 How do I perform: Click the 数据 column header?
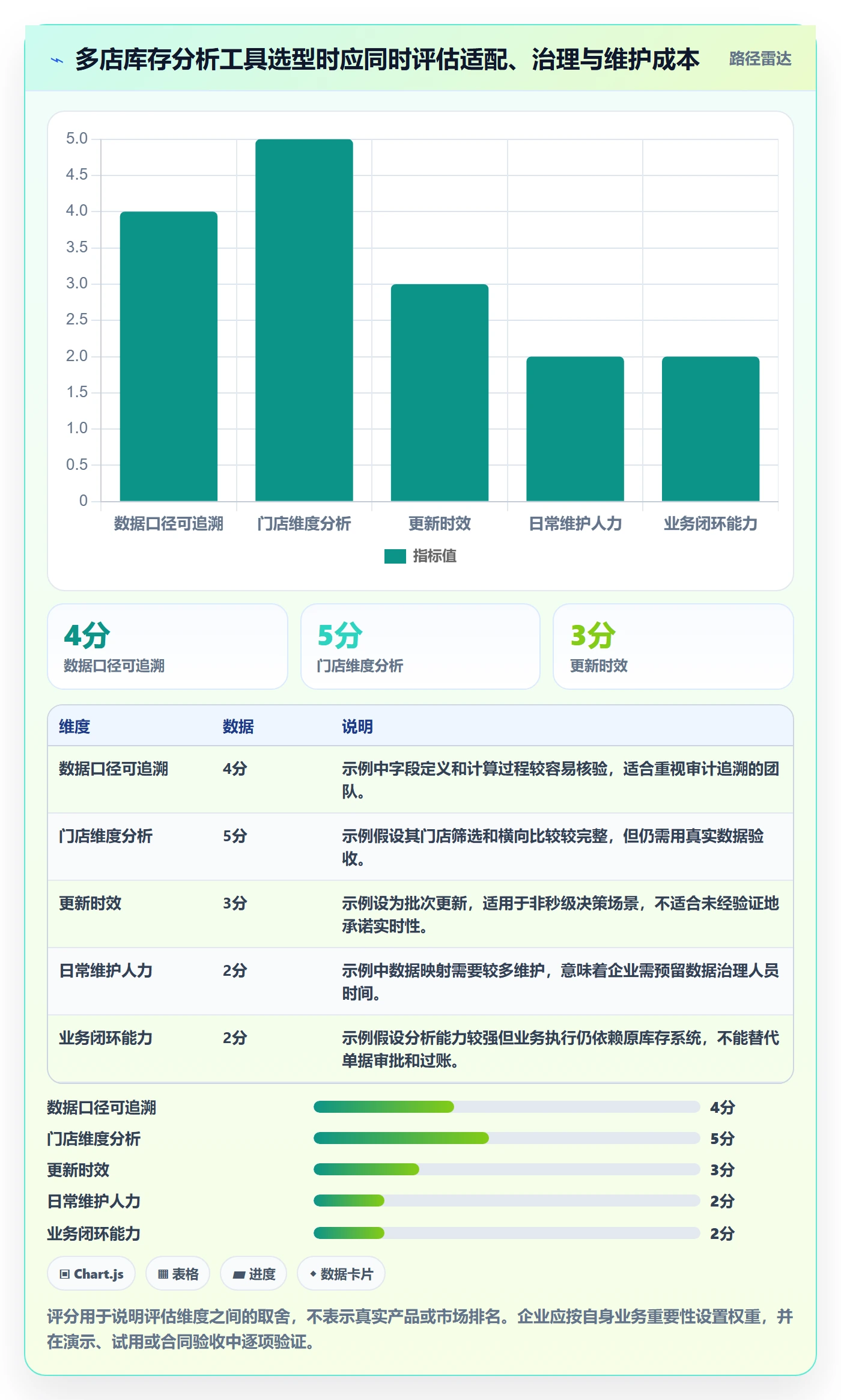238,726
